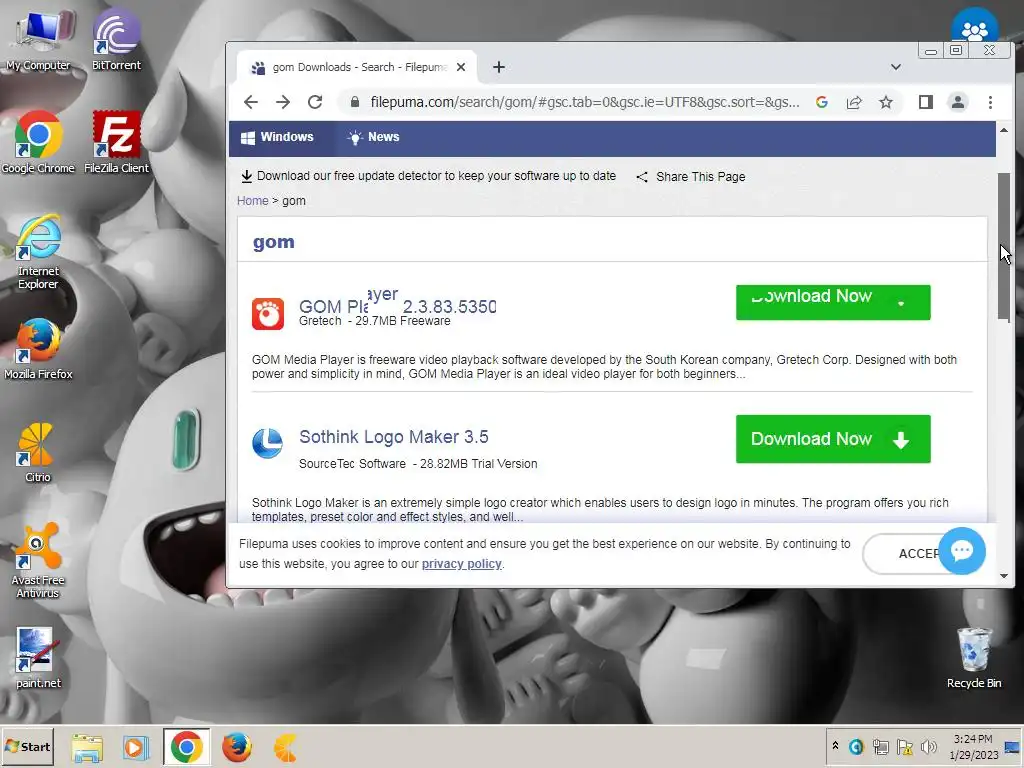Viewport: 1024px width, 768px height.
Task: Click the address bar URL field
Action: (x=583, y=102)
